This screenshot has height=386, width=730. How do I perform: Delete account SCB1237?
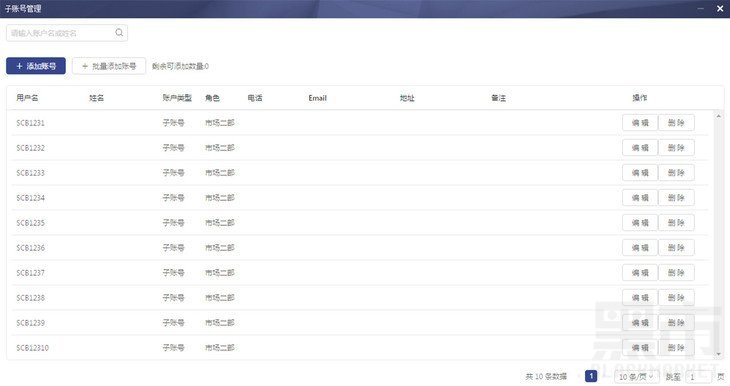pyautogui.click(x=676, y=273)
